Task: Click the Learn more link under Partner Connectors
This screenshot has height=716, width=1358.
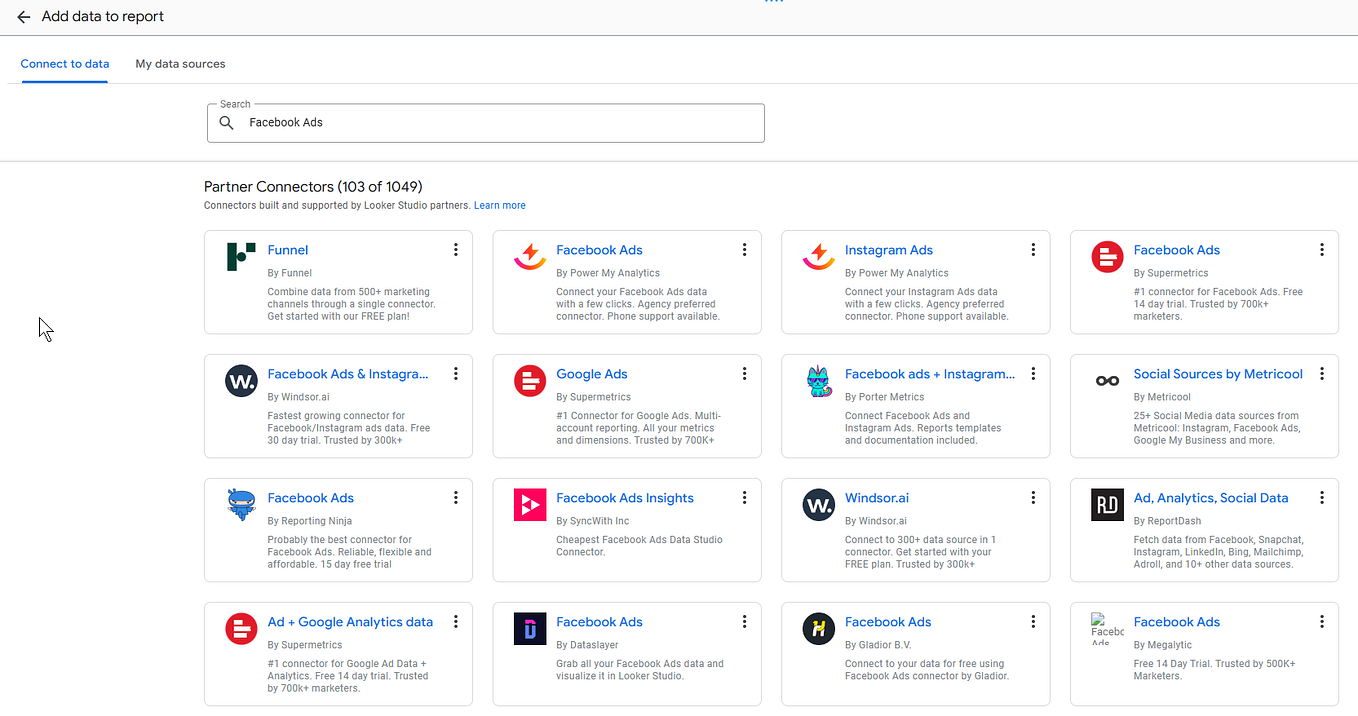Action: 499,205
